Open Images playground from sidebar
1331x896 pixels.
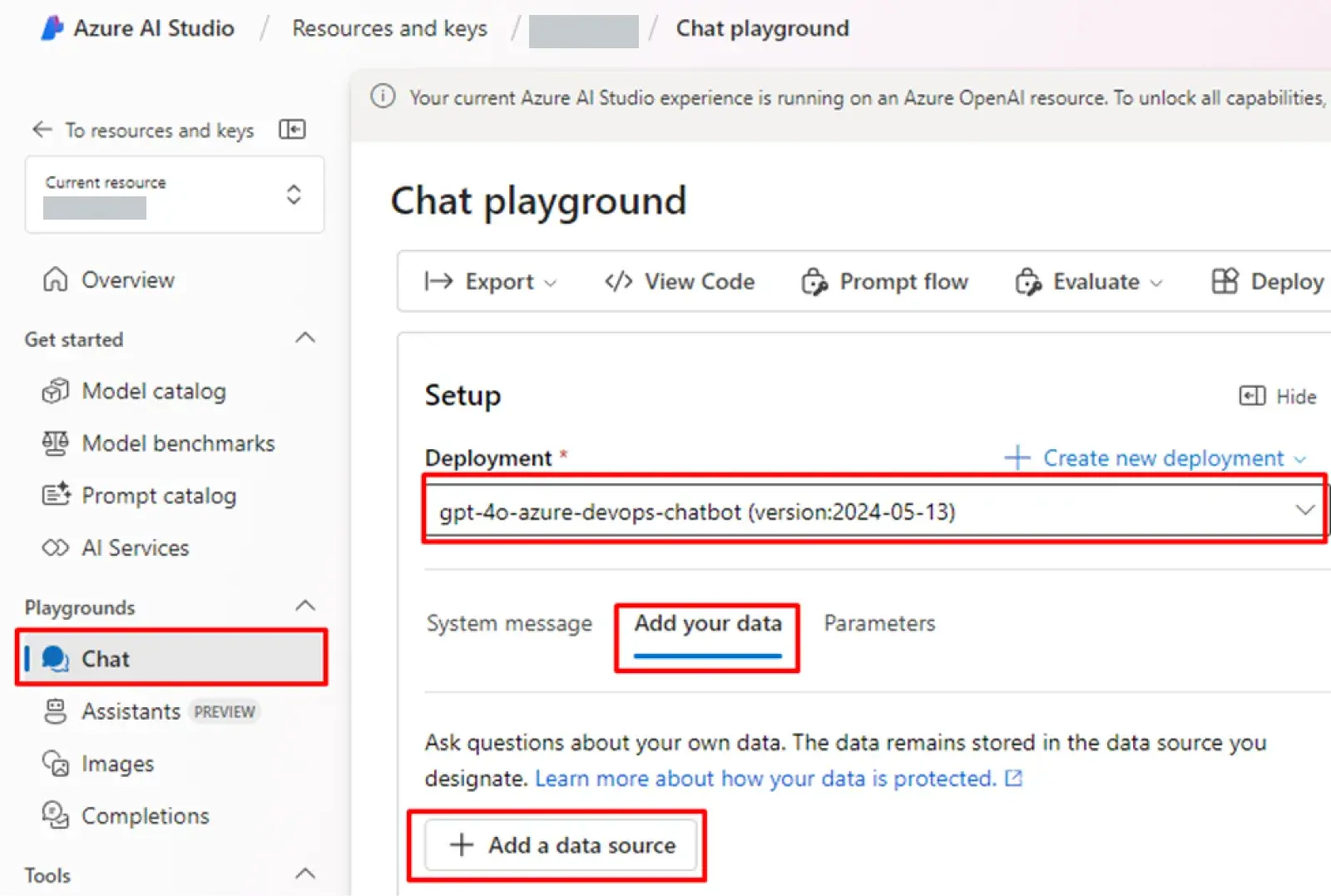[117, 764]
